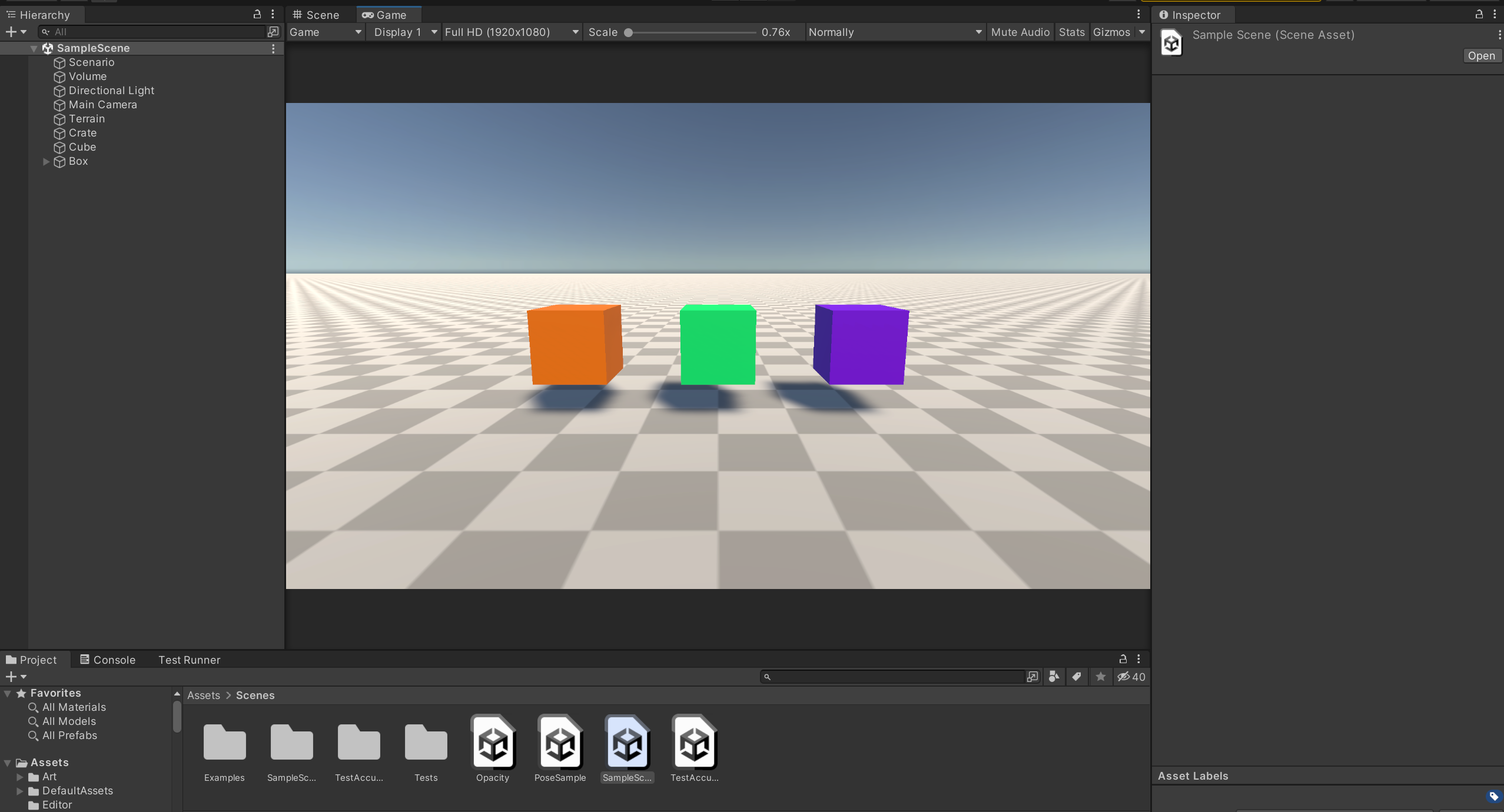The image size is (1504, 812).
Task: Switch to the Console tab
Action: point(108,660)
